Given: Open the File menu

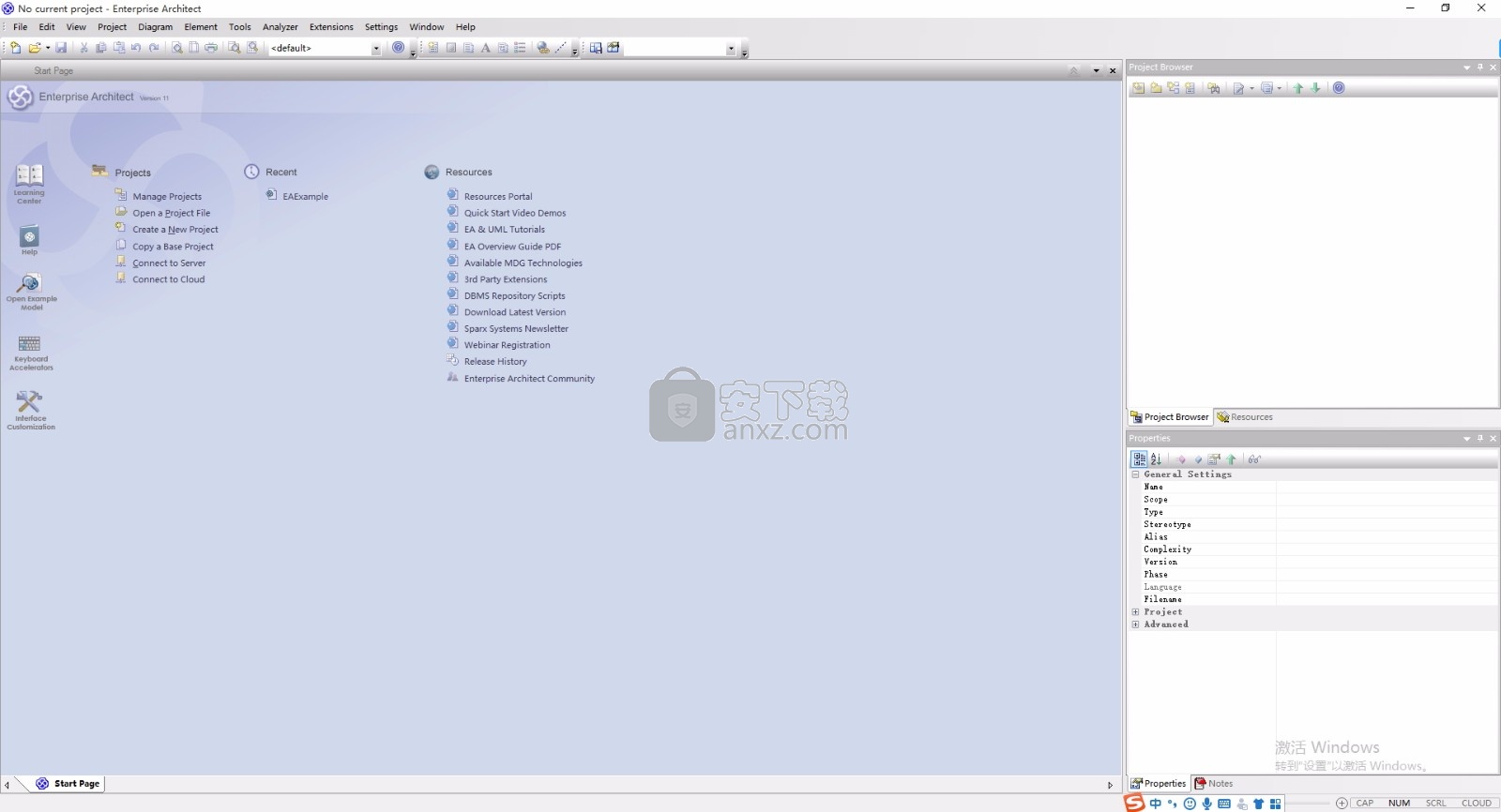Looking at the screenshot, I should [20, 27].
